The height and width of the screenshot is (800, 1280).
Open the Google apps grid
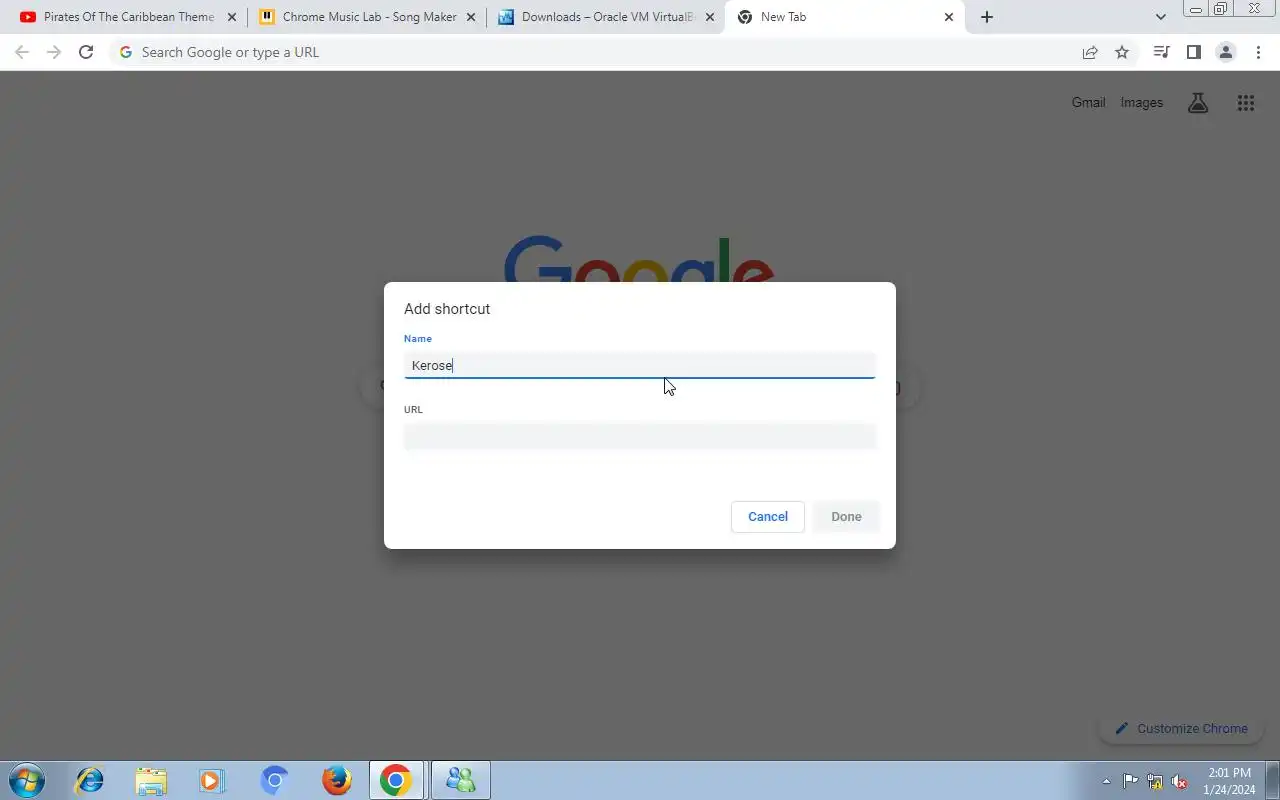[x=1245, y=102]
